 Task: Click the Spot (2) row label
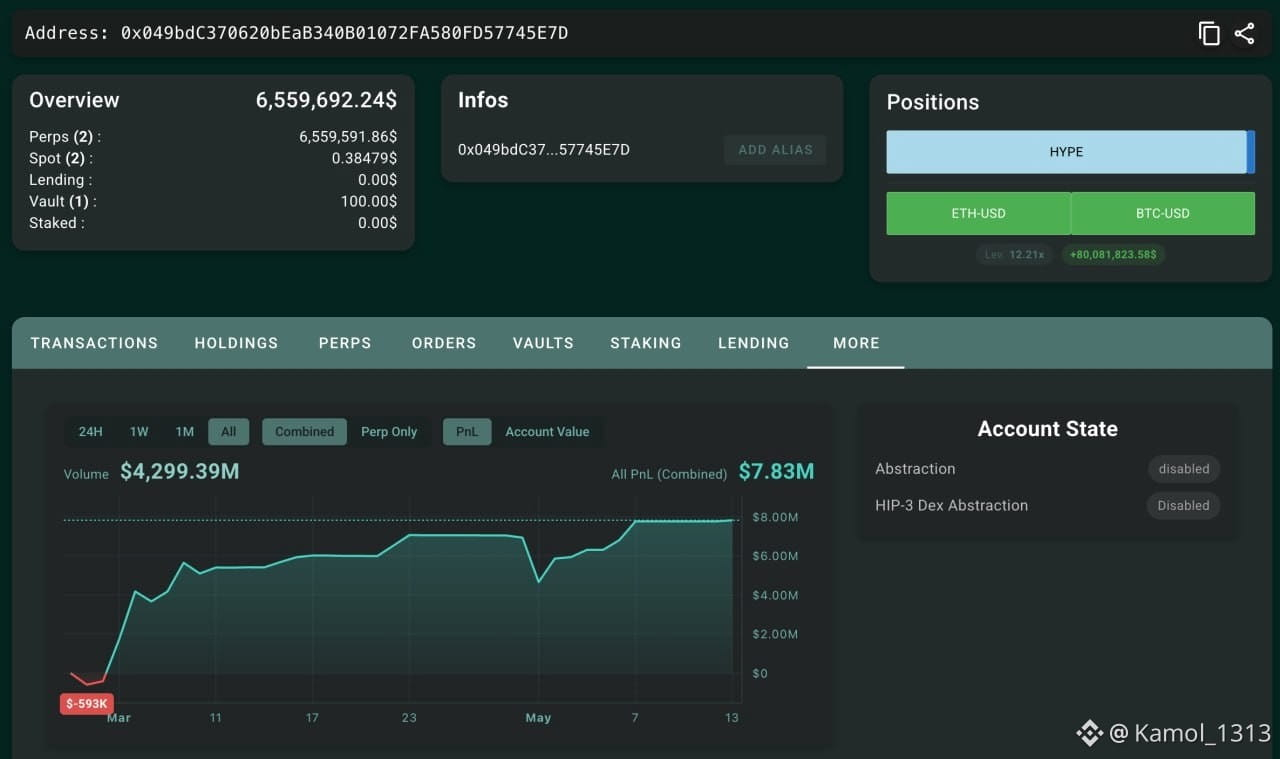click(61, 159)
